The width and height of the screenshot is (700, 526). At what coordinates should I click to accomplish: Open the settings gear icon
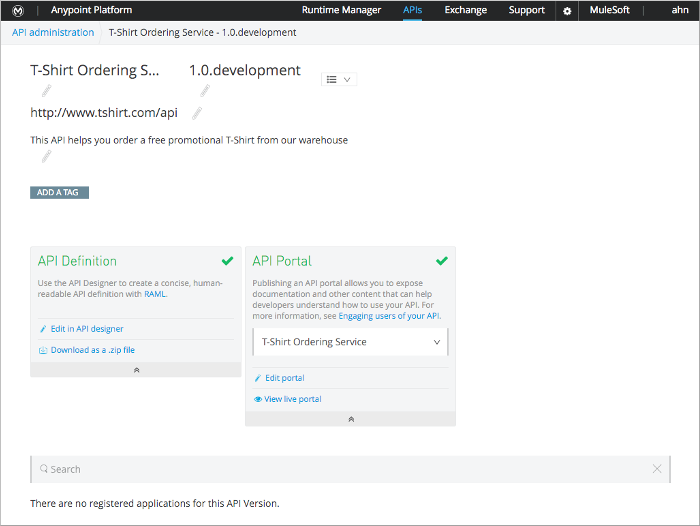567,11
